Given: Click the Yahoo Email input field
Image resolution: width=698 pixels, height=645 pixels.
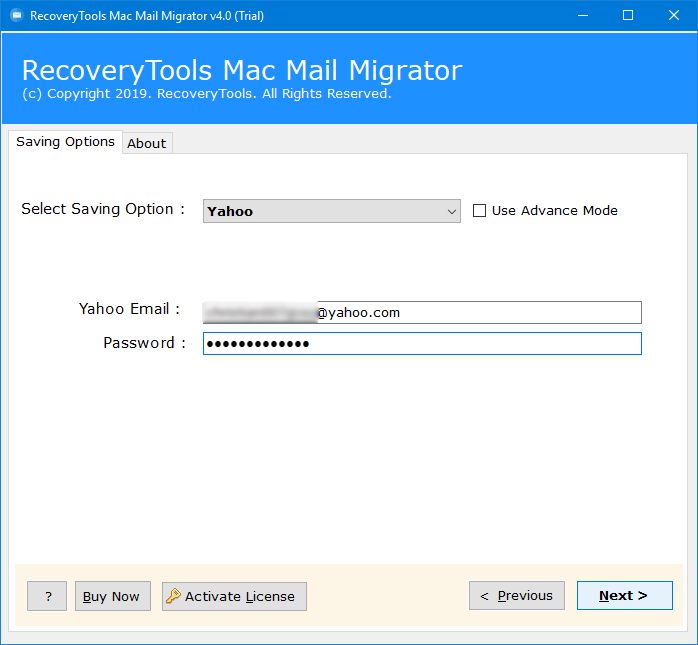Looking at the screenshot, I should tap(422, 312).
